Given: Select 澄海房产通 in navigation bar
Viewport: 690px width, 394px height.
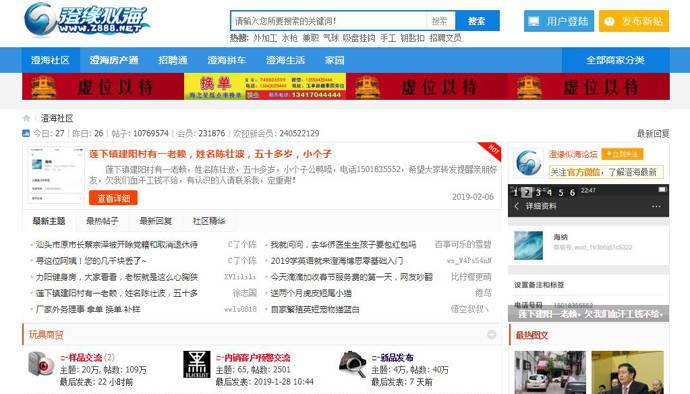Looking at the screenshot, I should coord(114,60).
